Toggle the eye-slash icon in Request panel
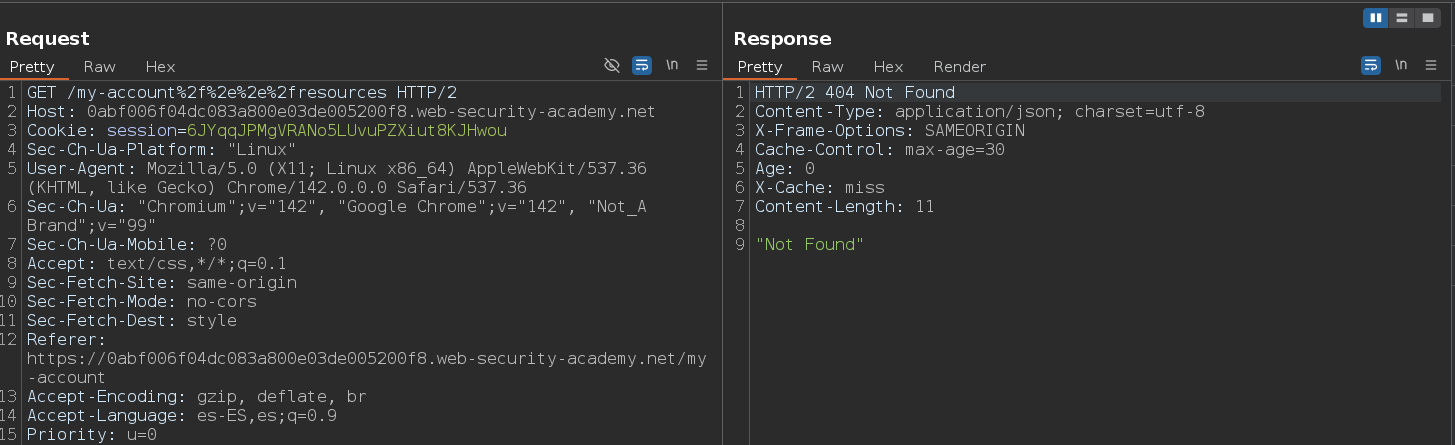 612,66
